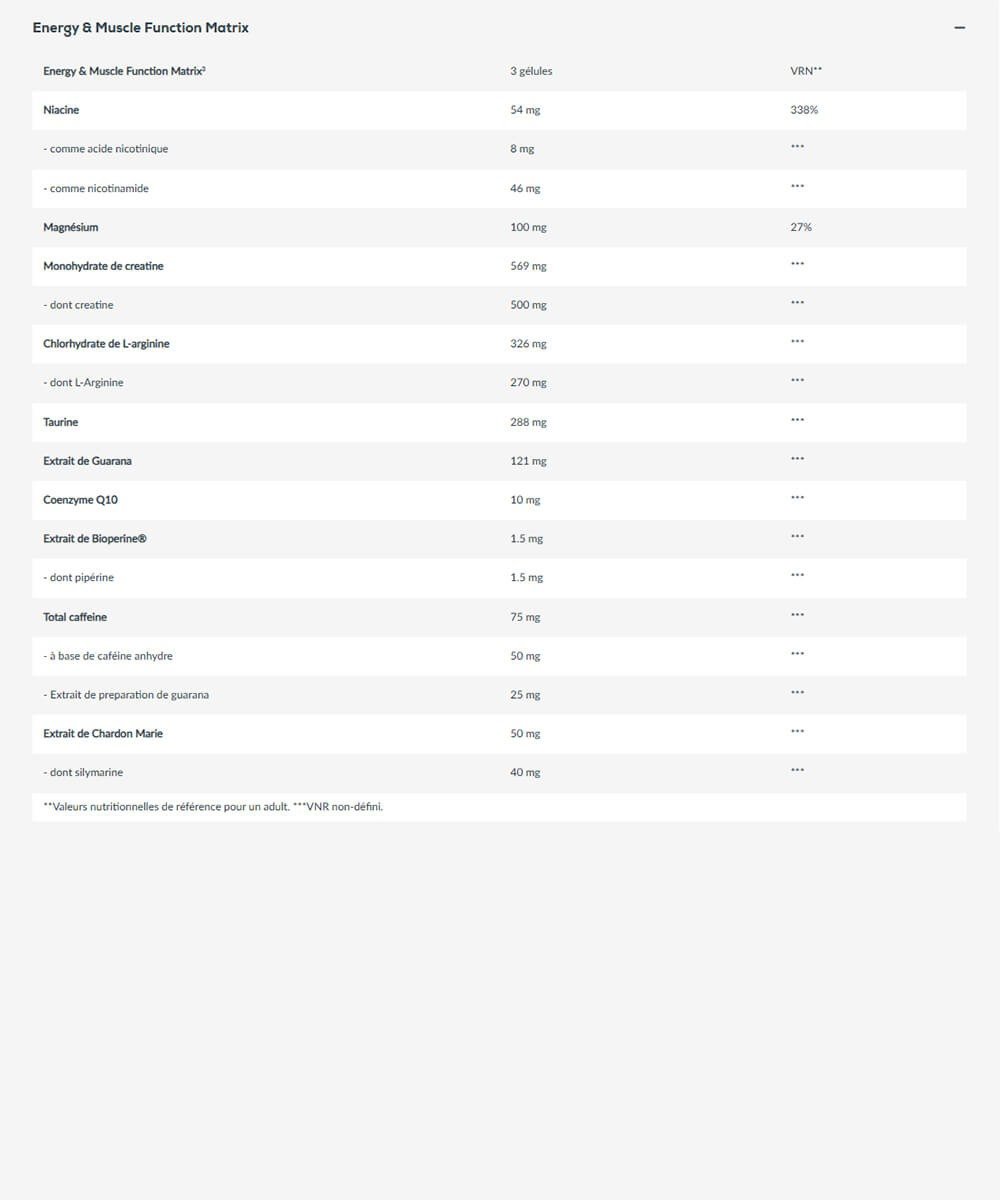The image size is (1000, 1200).
Task: Click the Monohydrate de creatine label
Action: click(x=103, y=266)
